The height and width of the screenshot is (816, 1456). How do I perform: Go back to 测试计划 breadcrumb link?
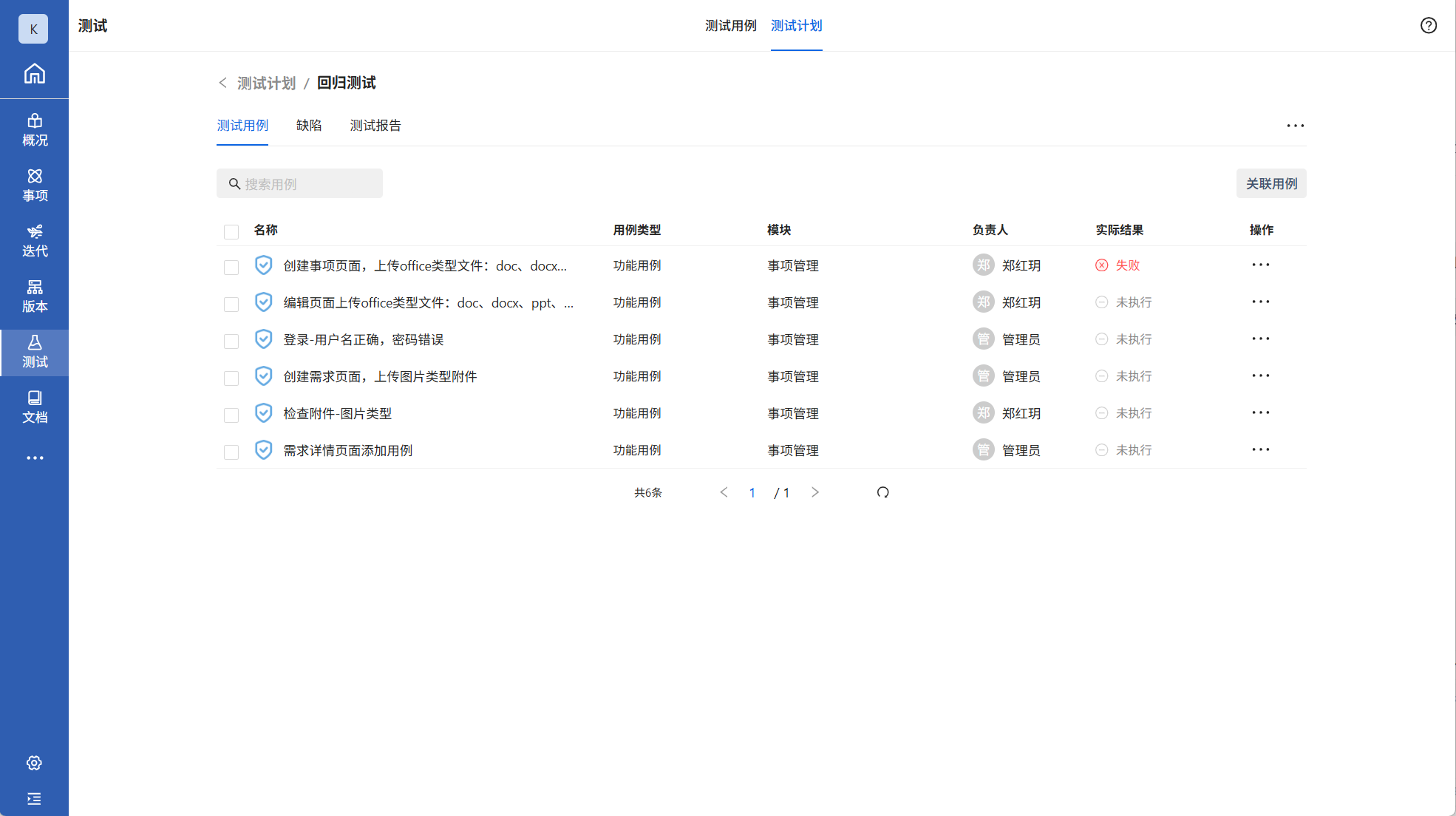[266, 83]
